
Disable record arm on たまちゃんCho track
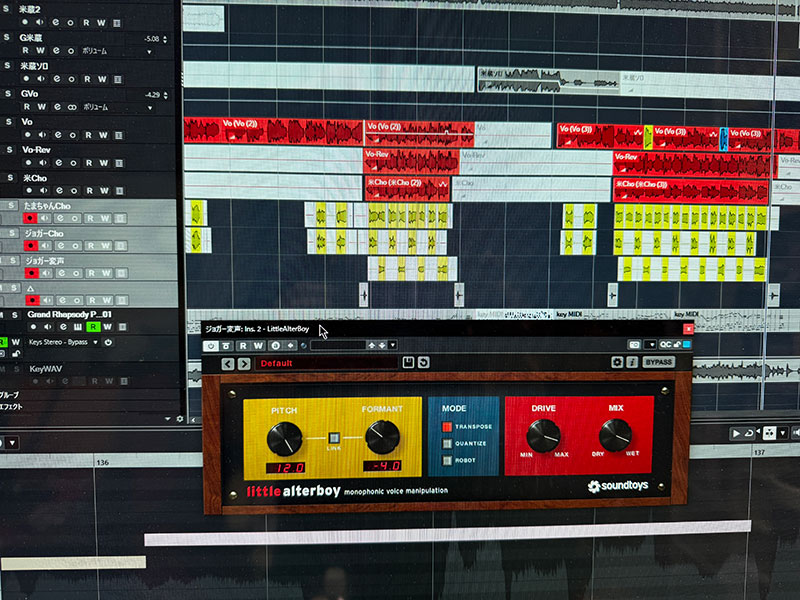point(30,218)
